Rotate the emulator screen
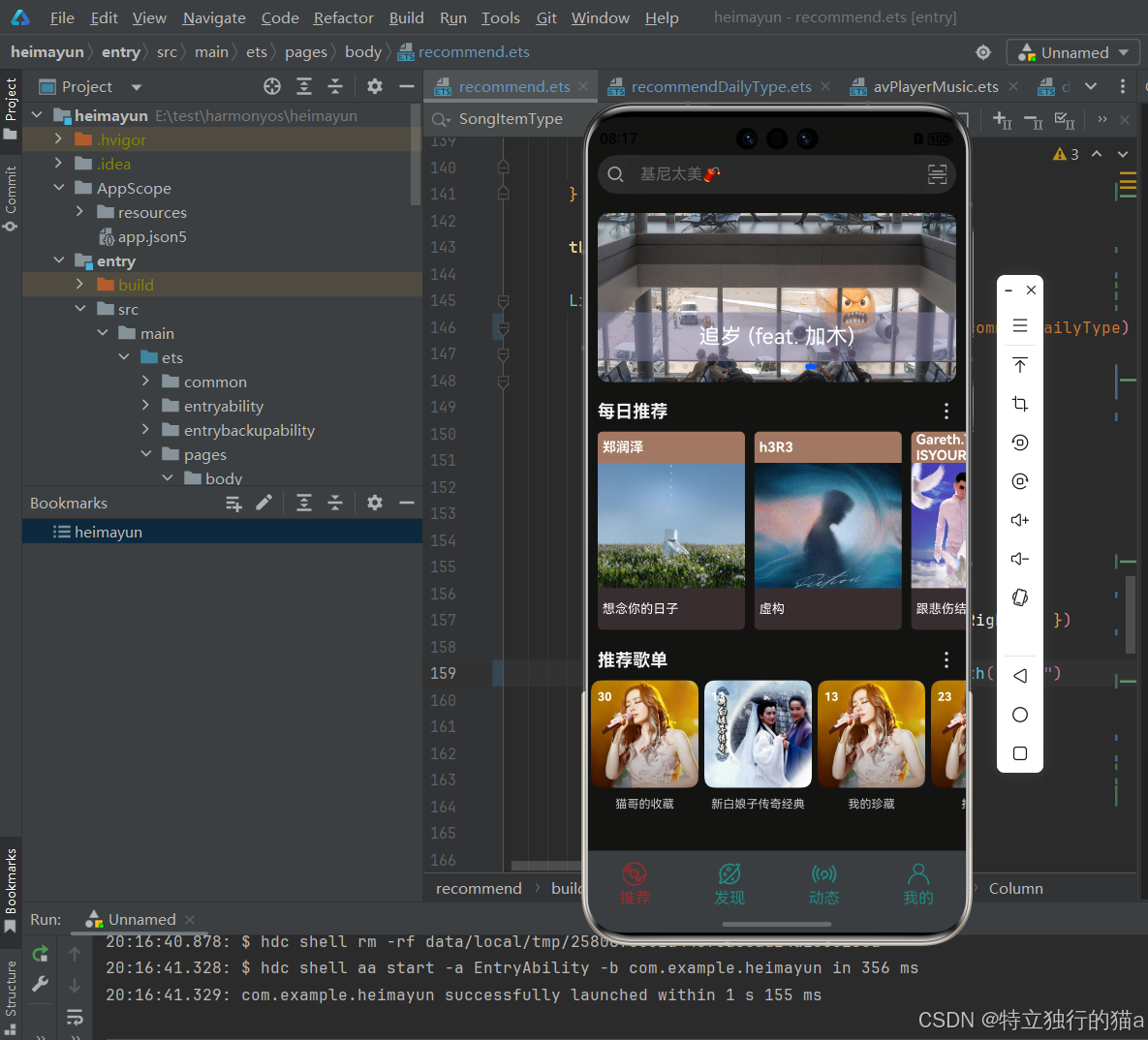Screen dimensions: 1148x1040 coord(1020,597)
